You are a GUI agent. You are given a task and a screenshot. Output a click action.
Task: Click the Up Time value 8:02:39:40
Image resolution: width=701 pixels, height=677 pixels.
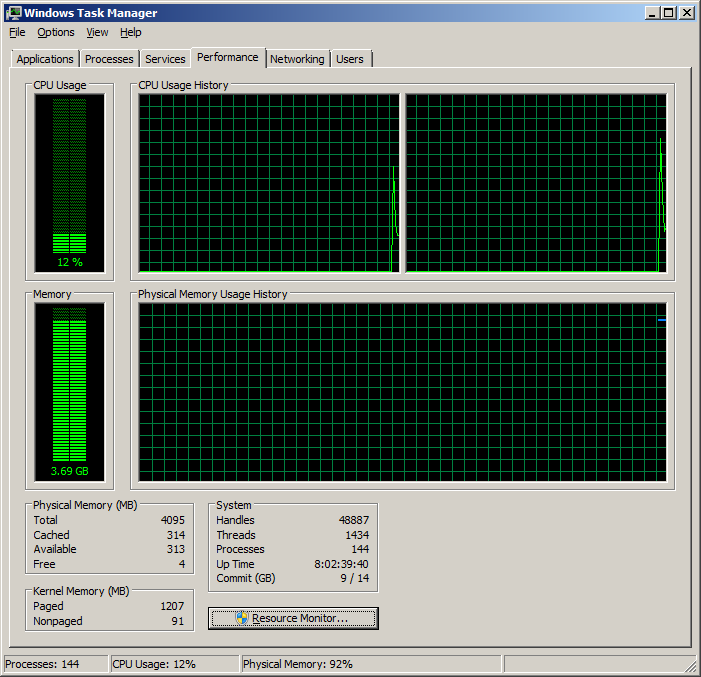click(x=342, y=564)
